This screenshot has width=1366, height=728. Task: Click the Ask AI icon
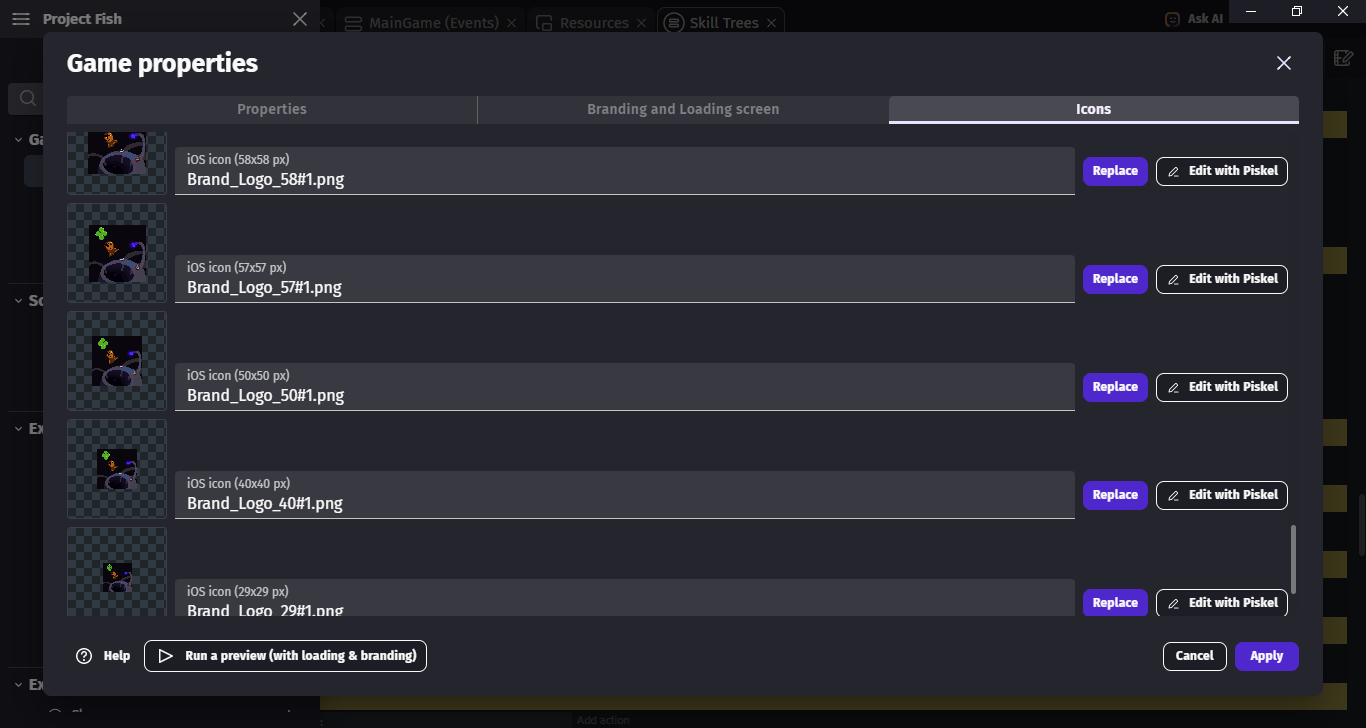pyautogui.click(x=1172, y=19)
